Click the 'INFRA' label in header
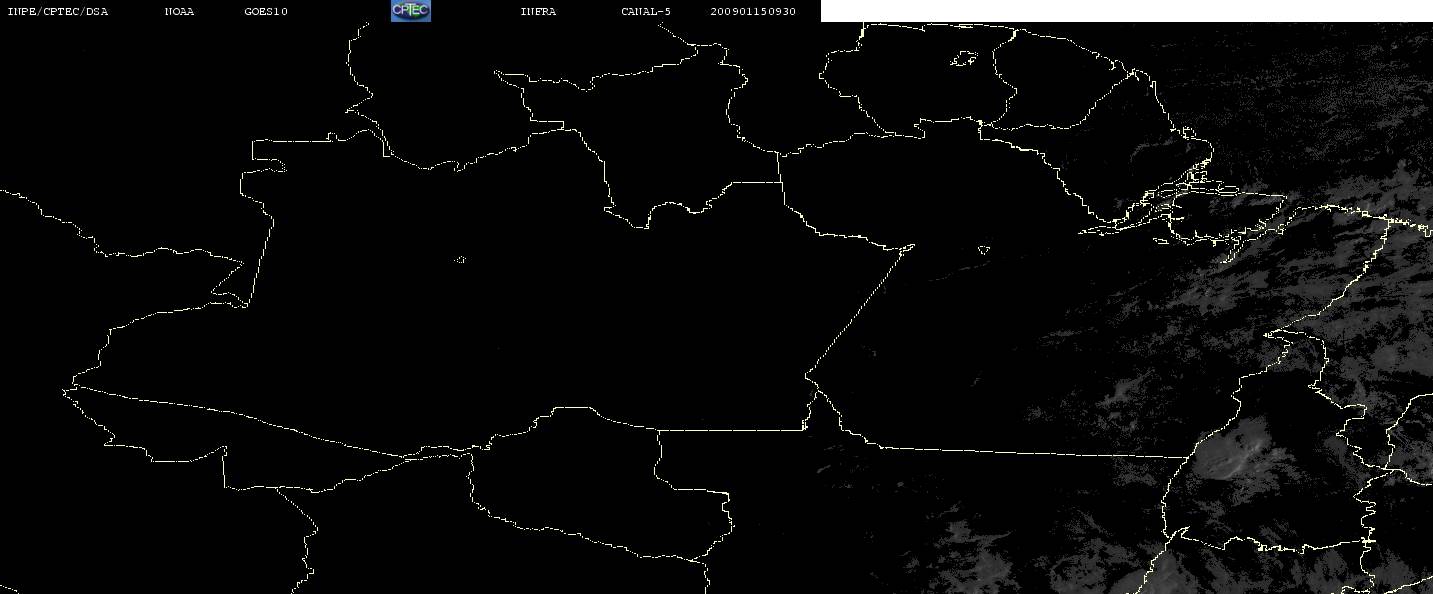This screenshot has height=594, width=1433. coord(538,12)
